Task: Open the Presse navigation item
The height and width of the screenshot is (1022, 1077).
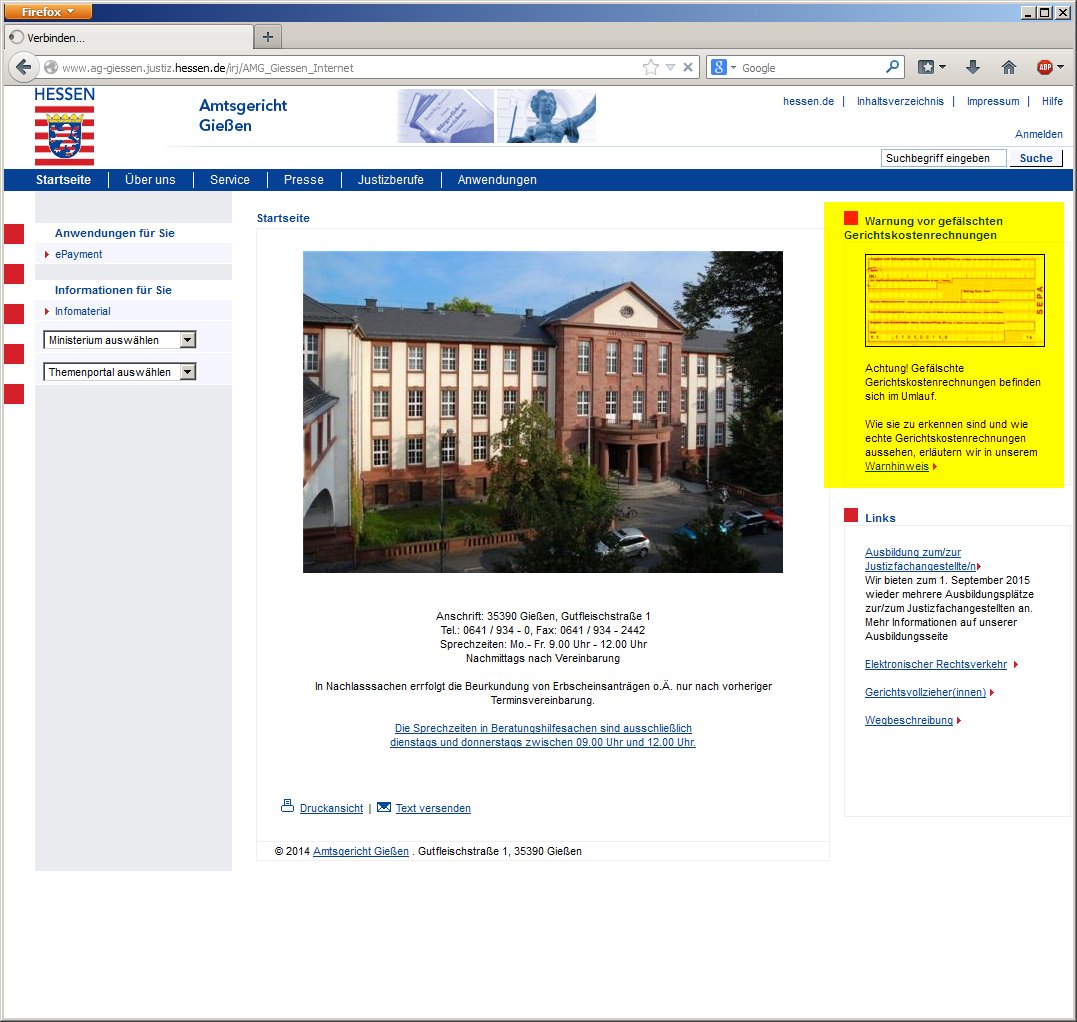Action: click(304, 180)
